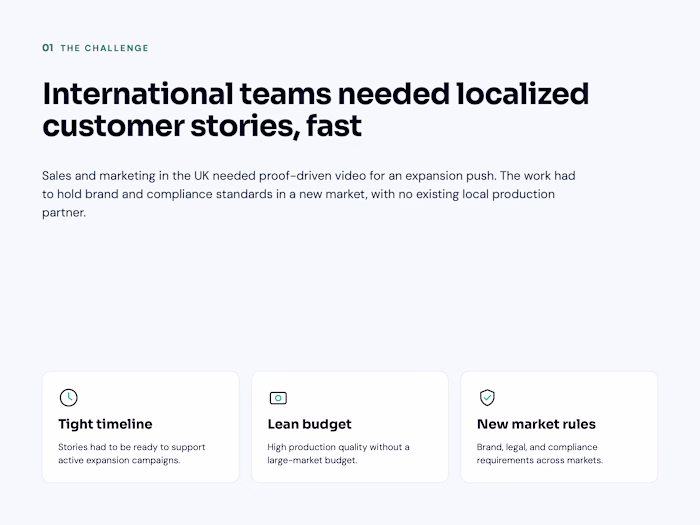This screenshot has width=700, height=525.
Task: Click the "THE CHALLENGE" section label
Action: pos(104,48)
